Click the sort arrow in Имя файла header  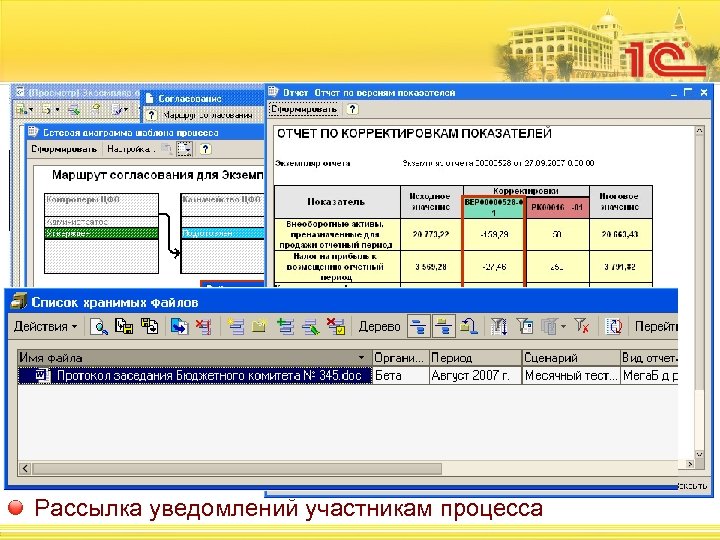(362, 357)
